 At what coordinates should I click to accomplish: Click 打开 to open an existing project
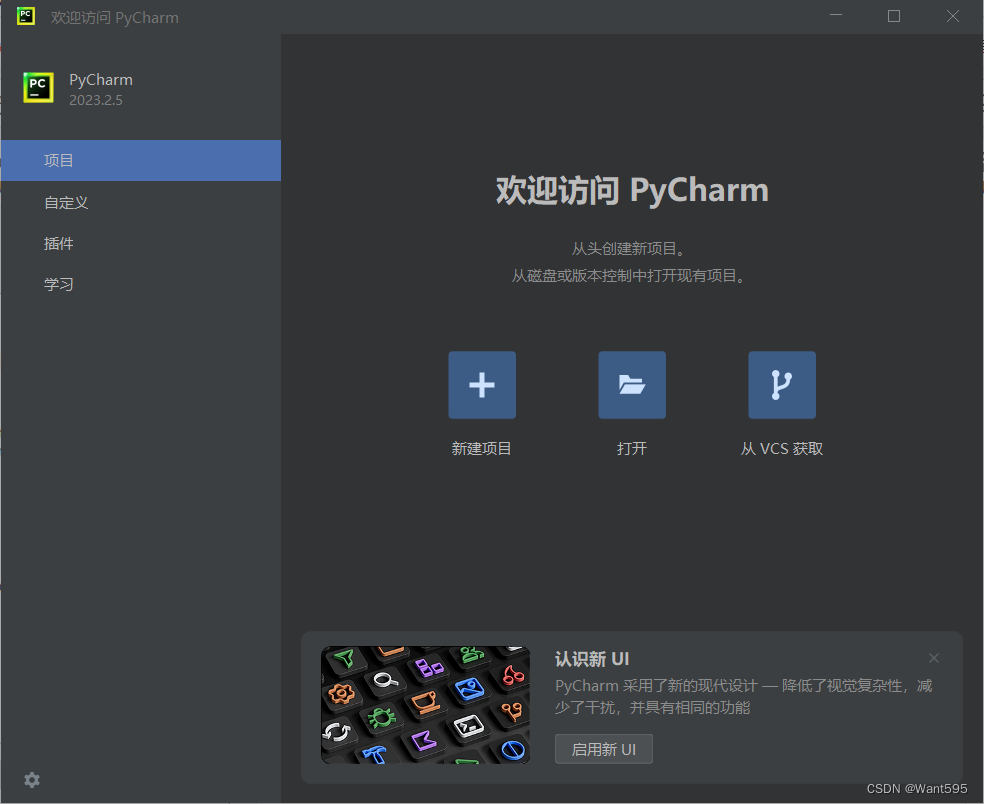[x=631, y=448]
